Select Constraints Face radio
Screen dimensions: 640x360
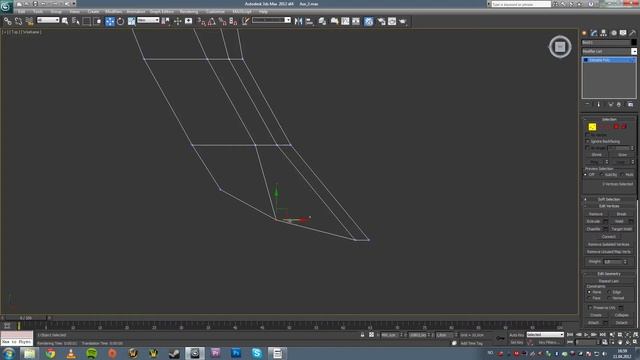[589, 298]
